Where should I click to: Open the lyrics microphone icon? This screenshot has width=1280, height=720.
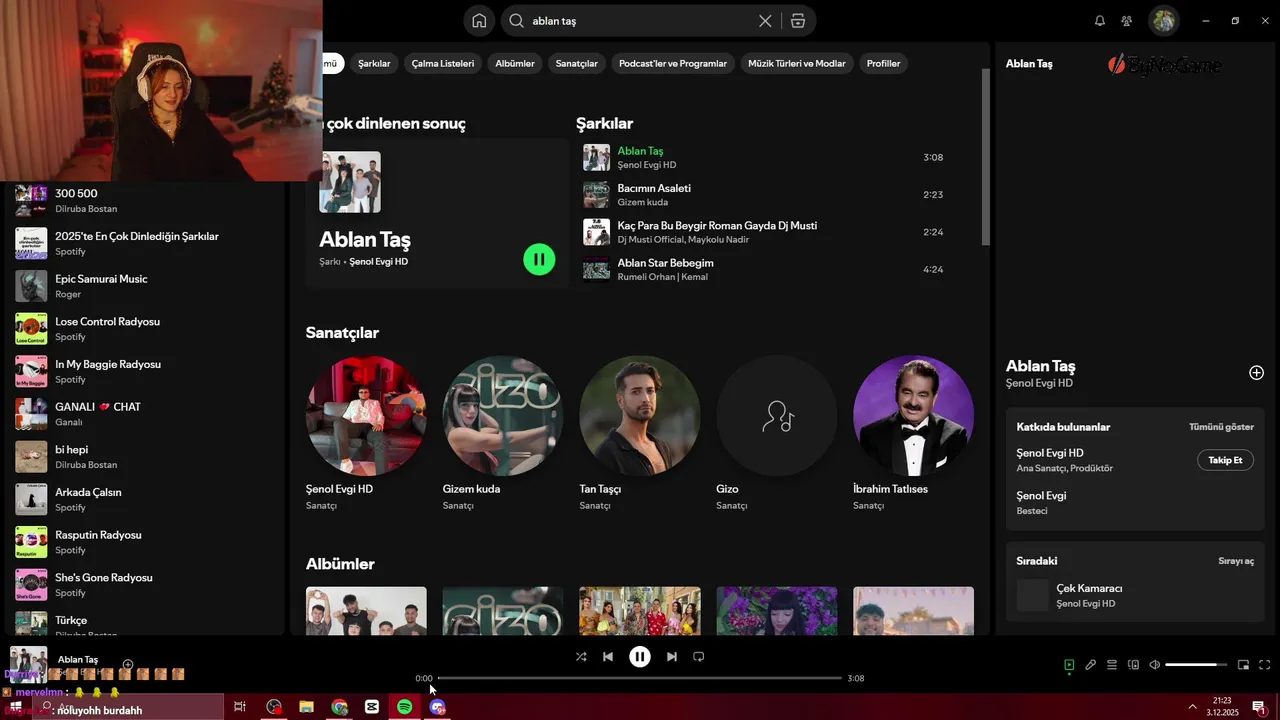click(x=1091, y=665)
